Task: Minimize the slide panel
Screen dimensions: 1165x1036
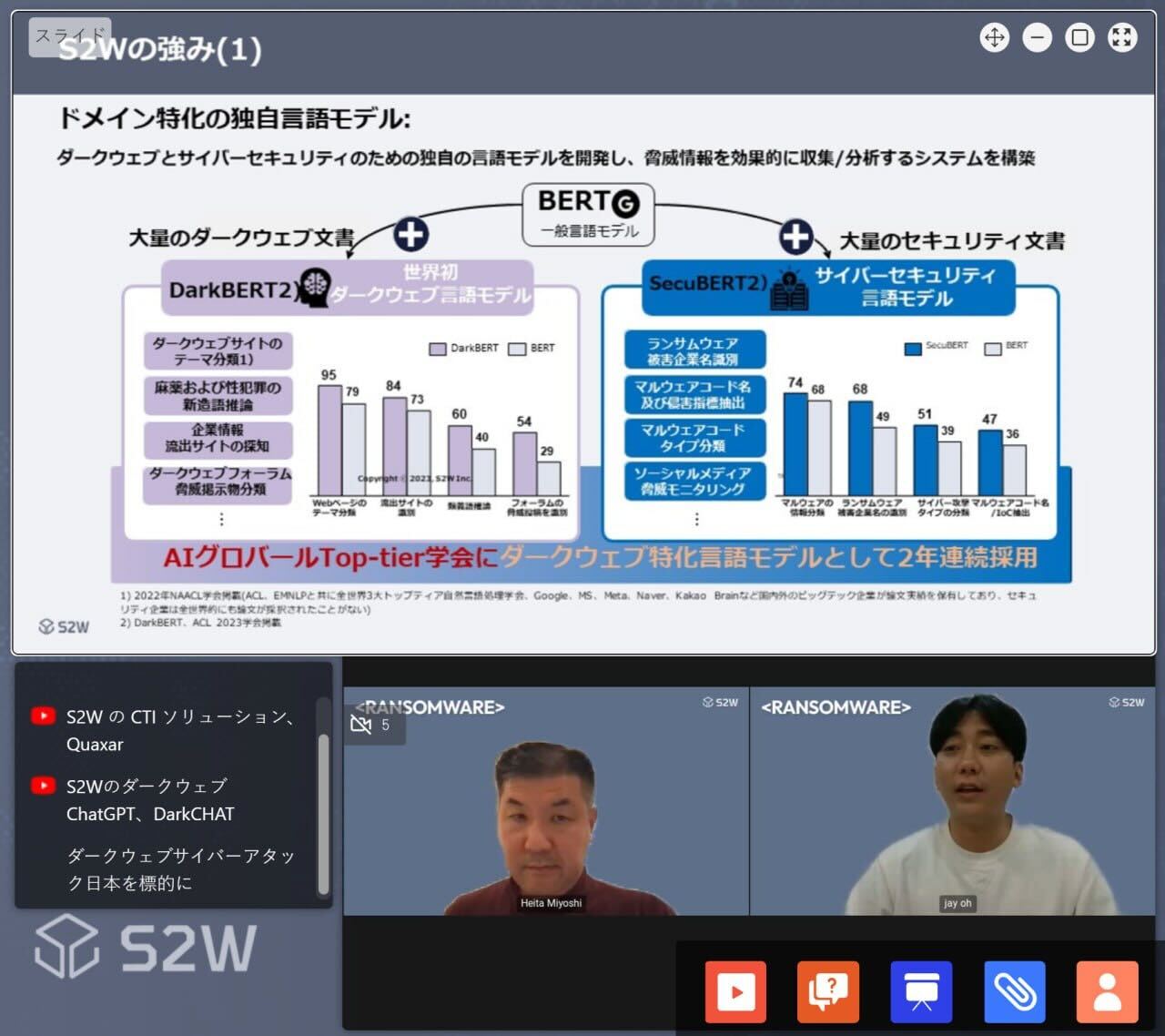Action: pos(1037,37)
